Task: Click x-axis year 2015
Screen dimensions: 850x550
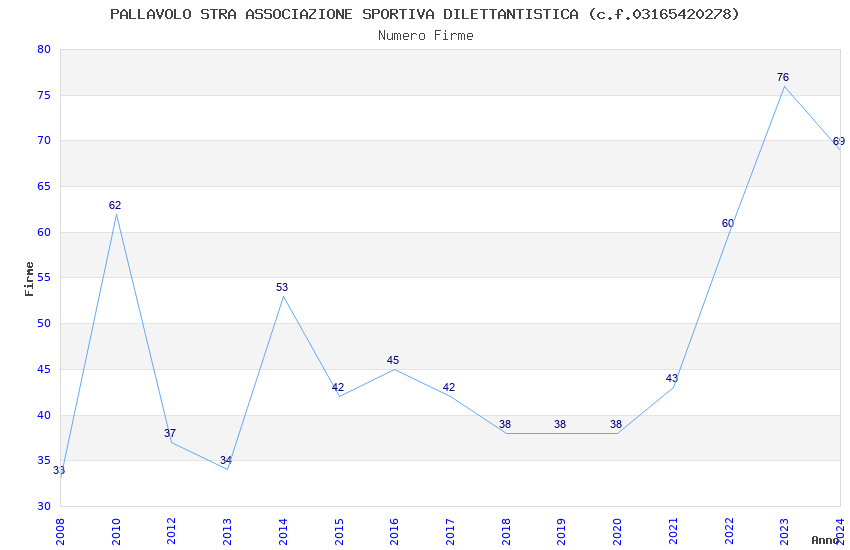Action: [339, 532]
